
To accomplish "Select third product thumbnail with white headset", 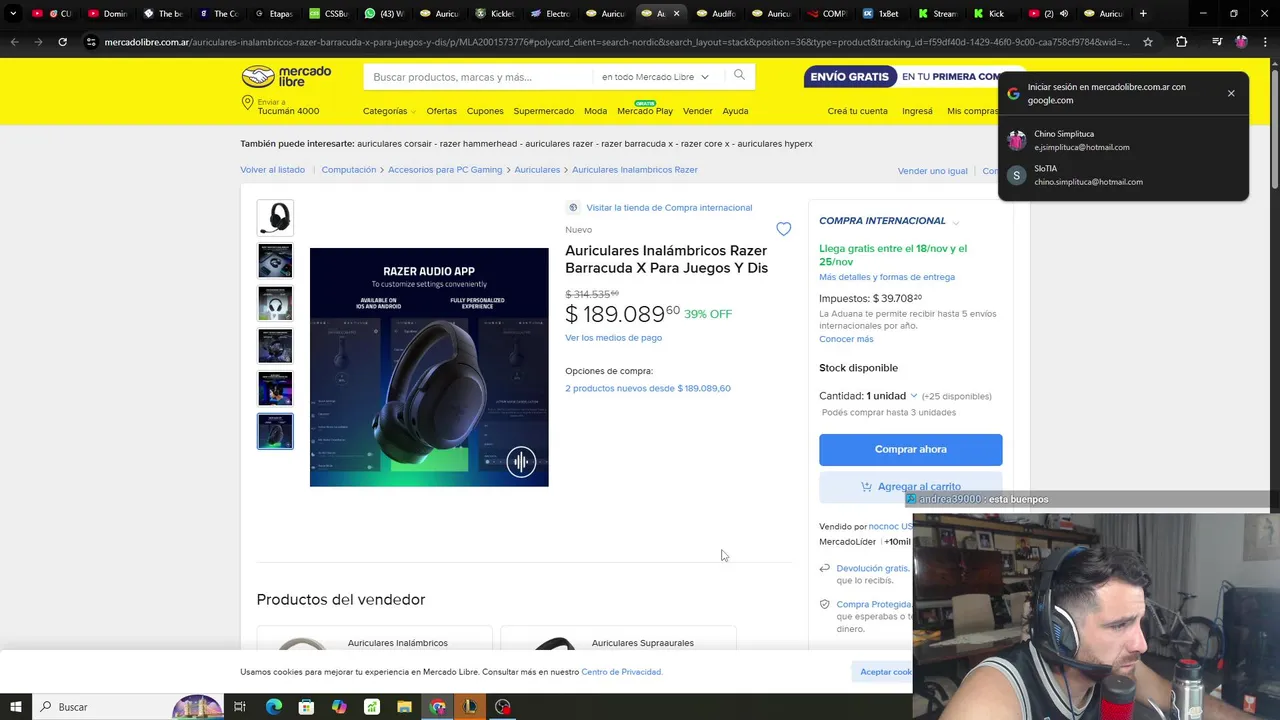I will tap(275, 303).
